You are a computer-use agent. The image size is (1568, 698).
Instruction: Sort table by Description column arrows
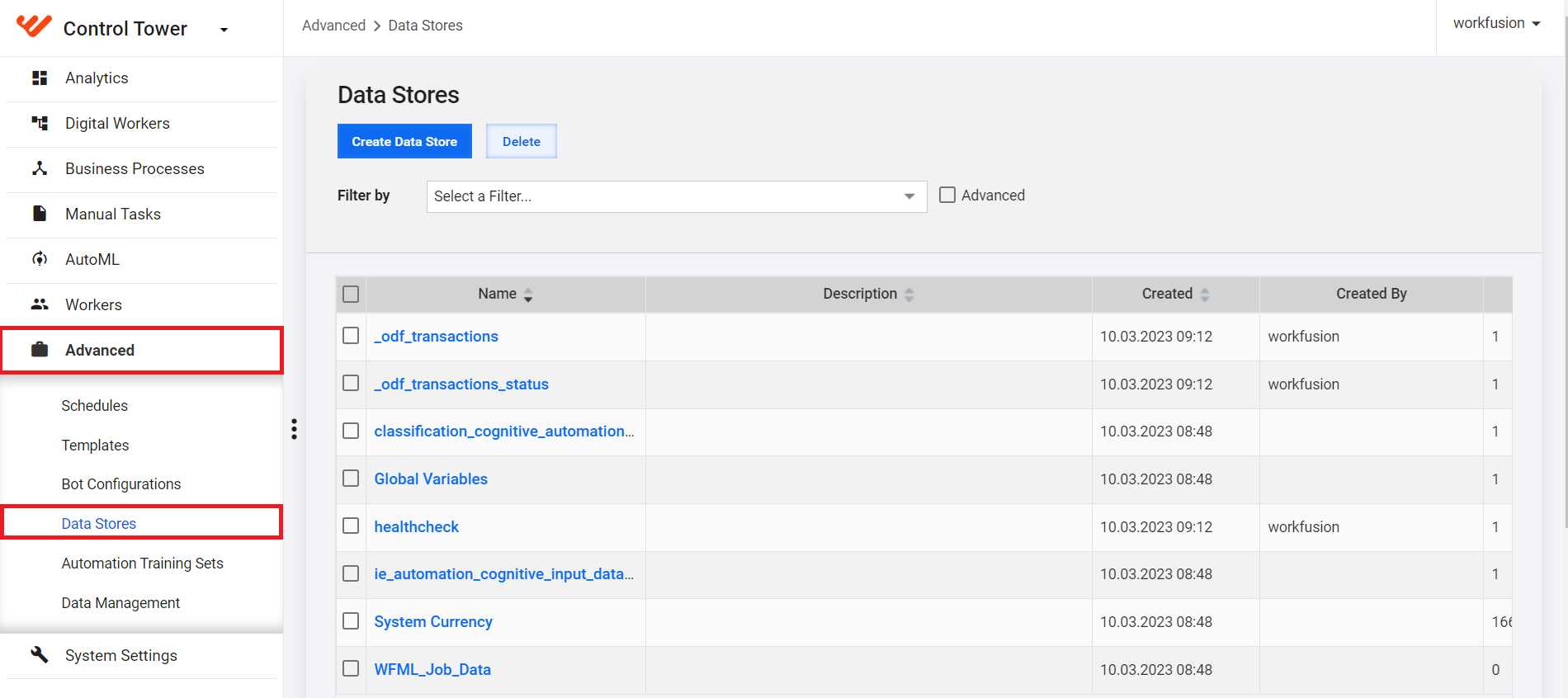pos(909,295)
